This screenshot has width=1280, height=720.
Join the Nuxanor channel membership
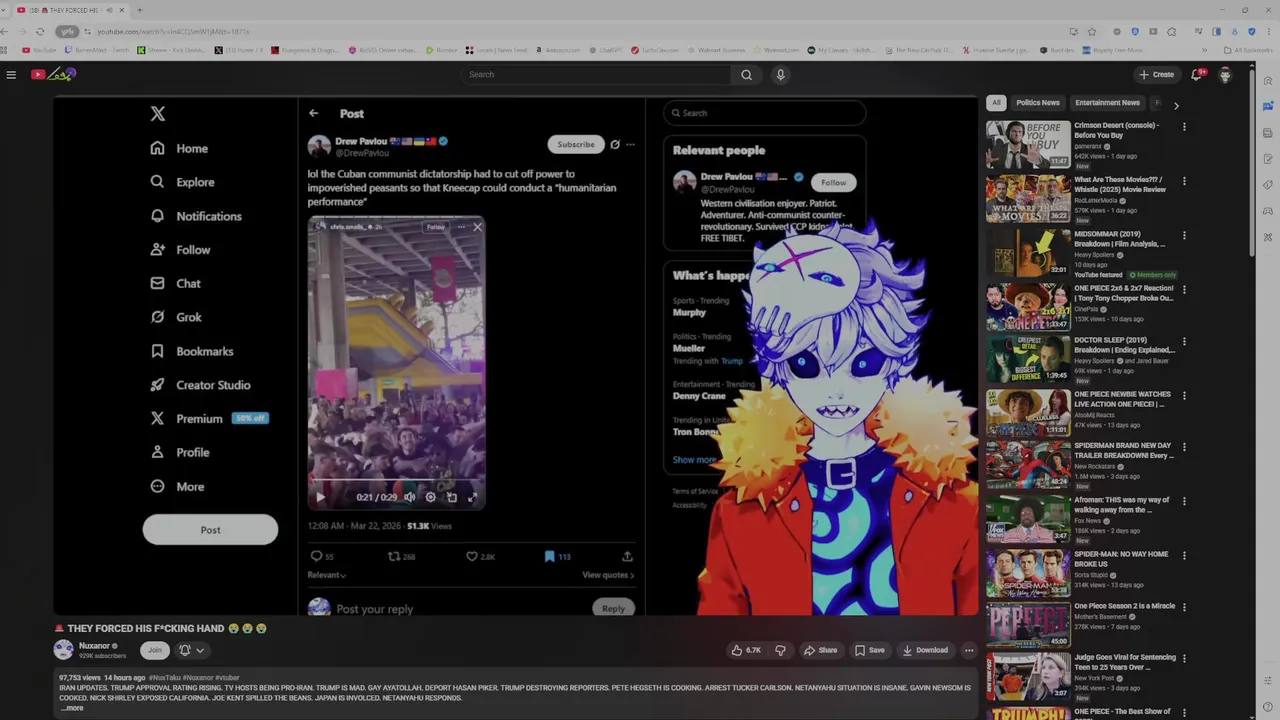coord(154,650)
